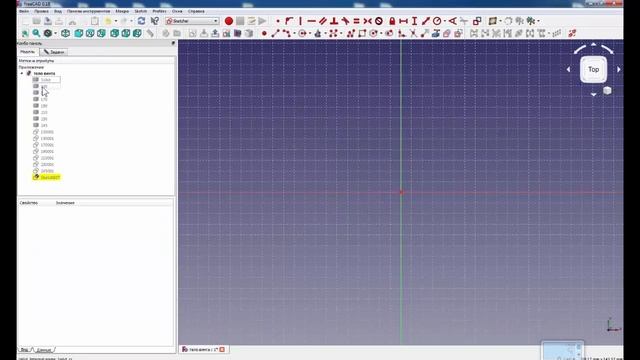
Task: Click the fit all zoom icon
Action: tap(25, 33)
